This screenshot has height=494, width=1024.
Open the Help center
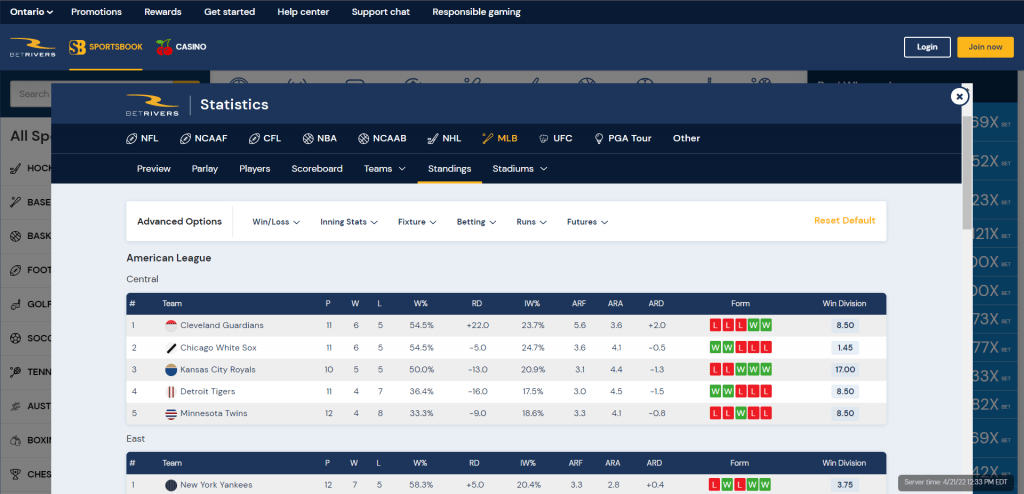click(x=303, y=12)
